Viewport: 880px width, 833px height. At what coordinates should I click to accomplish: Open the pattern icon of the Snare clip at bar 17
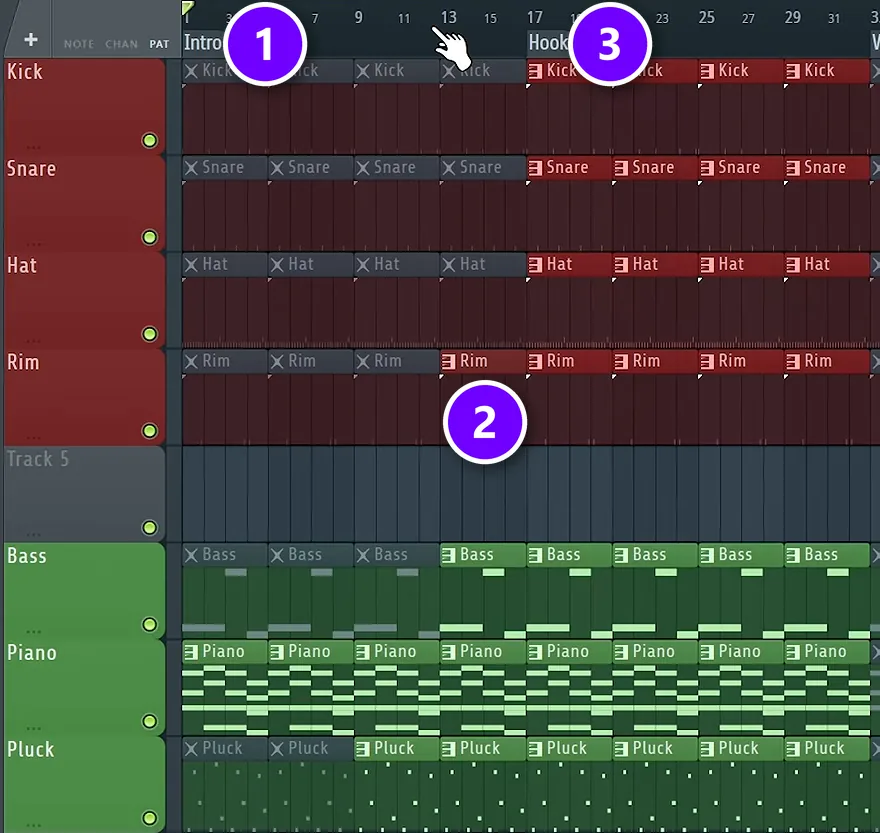(535, 168)
